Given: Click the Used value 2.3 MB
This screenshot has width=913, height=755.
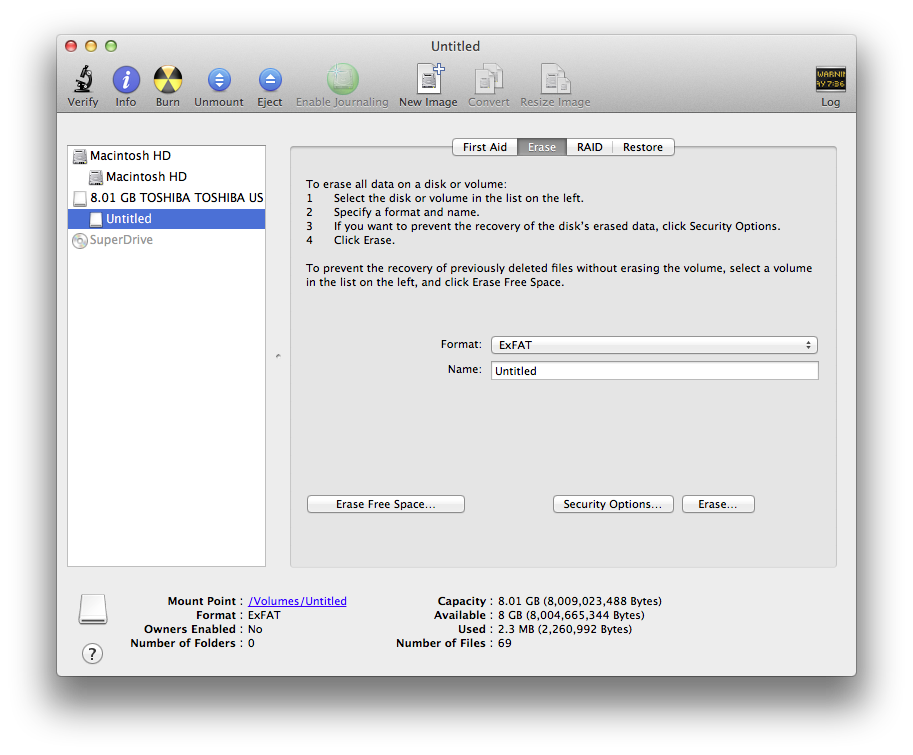Looking at the screenshot, I should tap(564, 629).
